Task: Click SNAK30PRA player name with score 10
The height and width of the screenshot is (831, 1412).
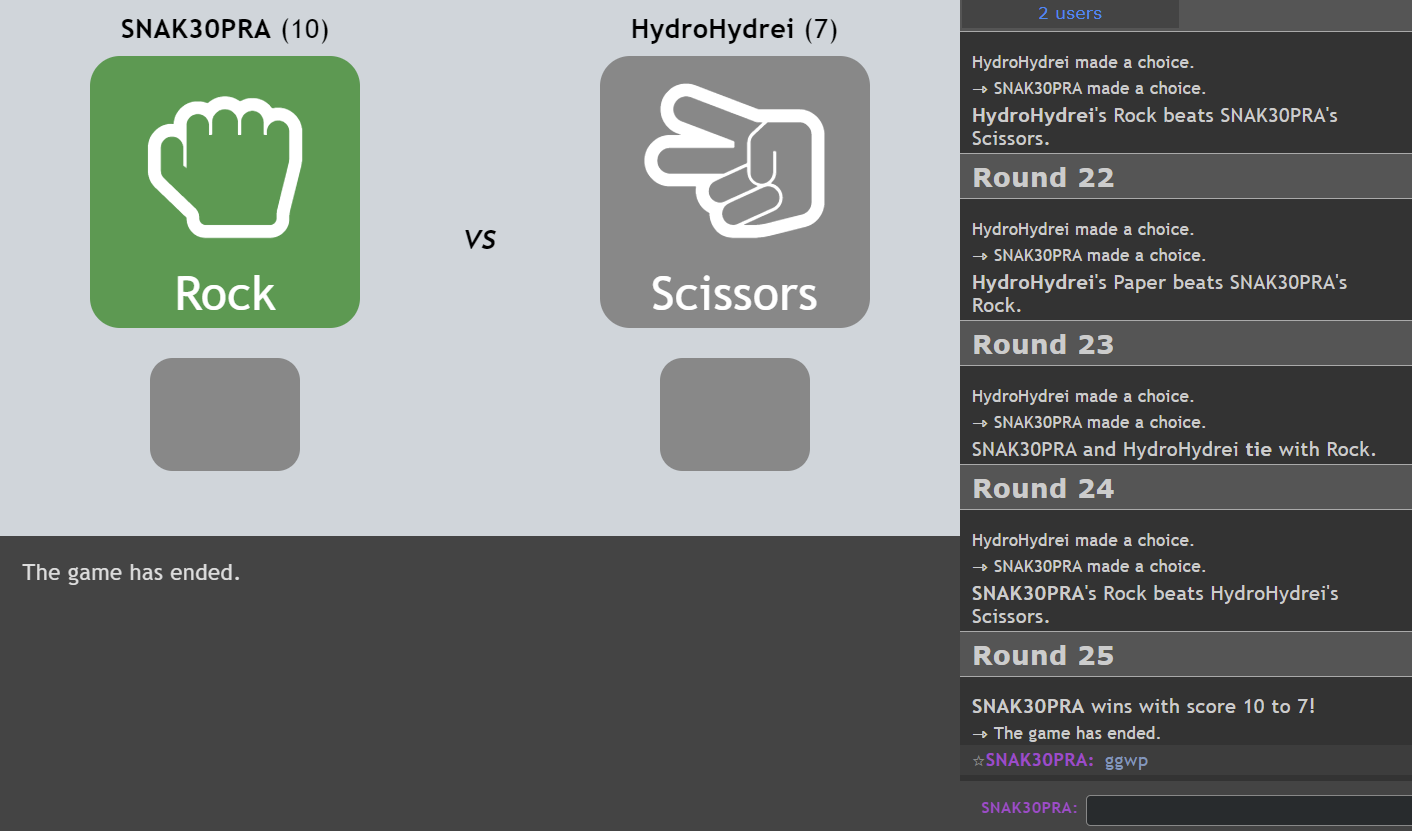Action: pos(225,30)
